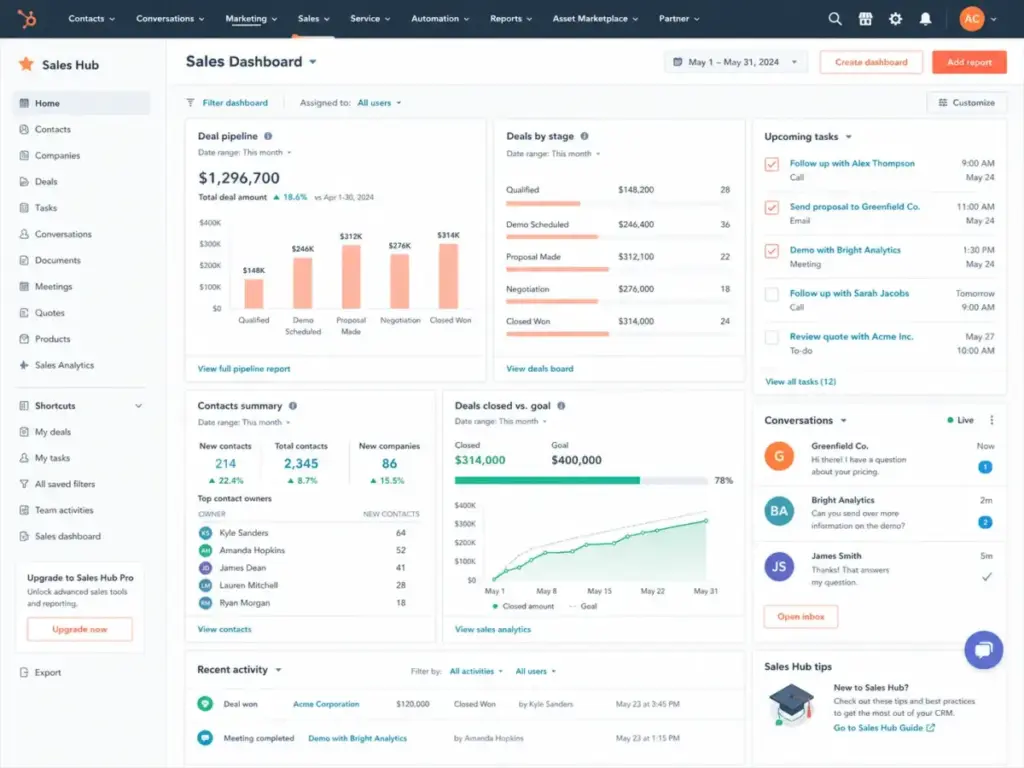Click the Contacts summary info icon

(x=293, y=406)
